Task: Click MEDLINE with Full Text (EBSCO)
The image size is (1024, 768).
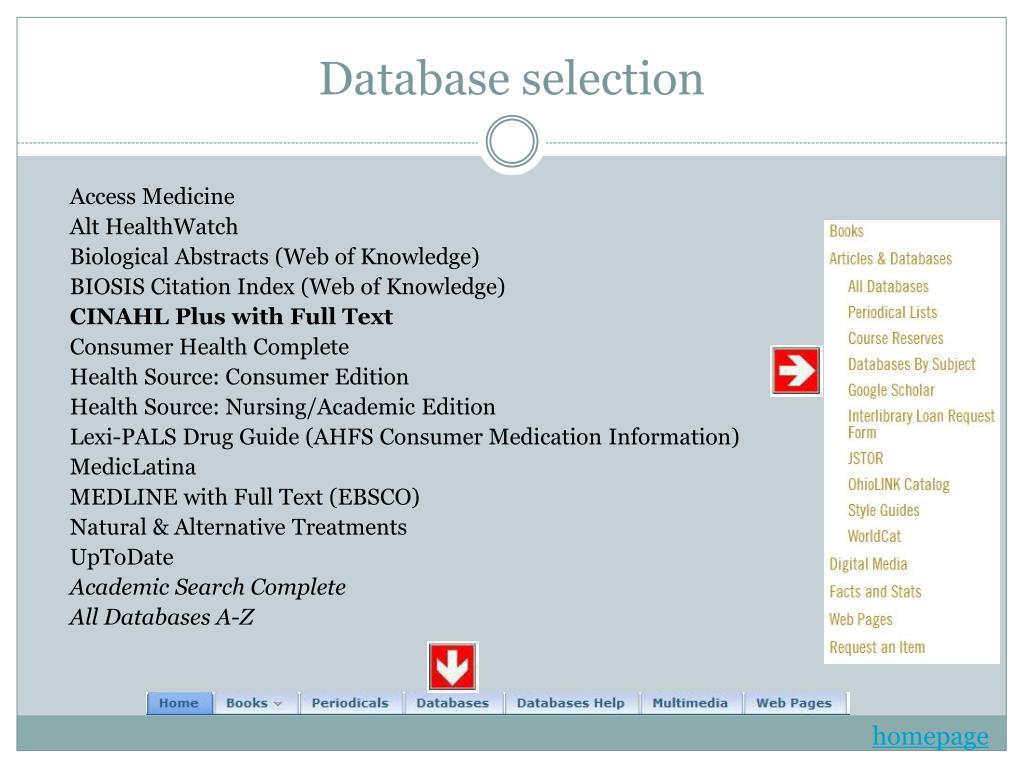Action: click(x=245, y=497)
